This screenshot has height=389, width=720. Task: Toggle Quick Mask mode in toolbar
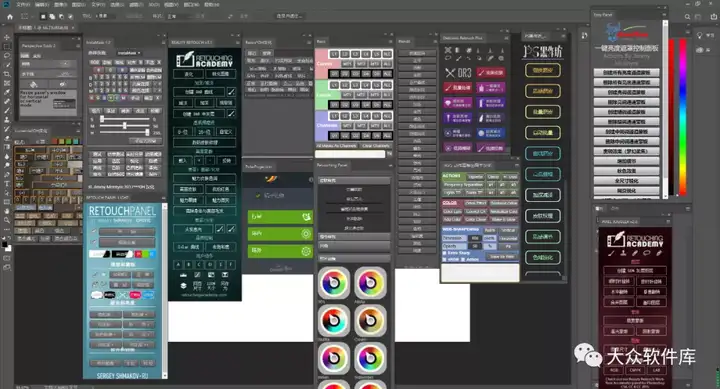pos(6,258)
